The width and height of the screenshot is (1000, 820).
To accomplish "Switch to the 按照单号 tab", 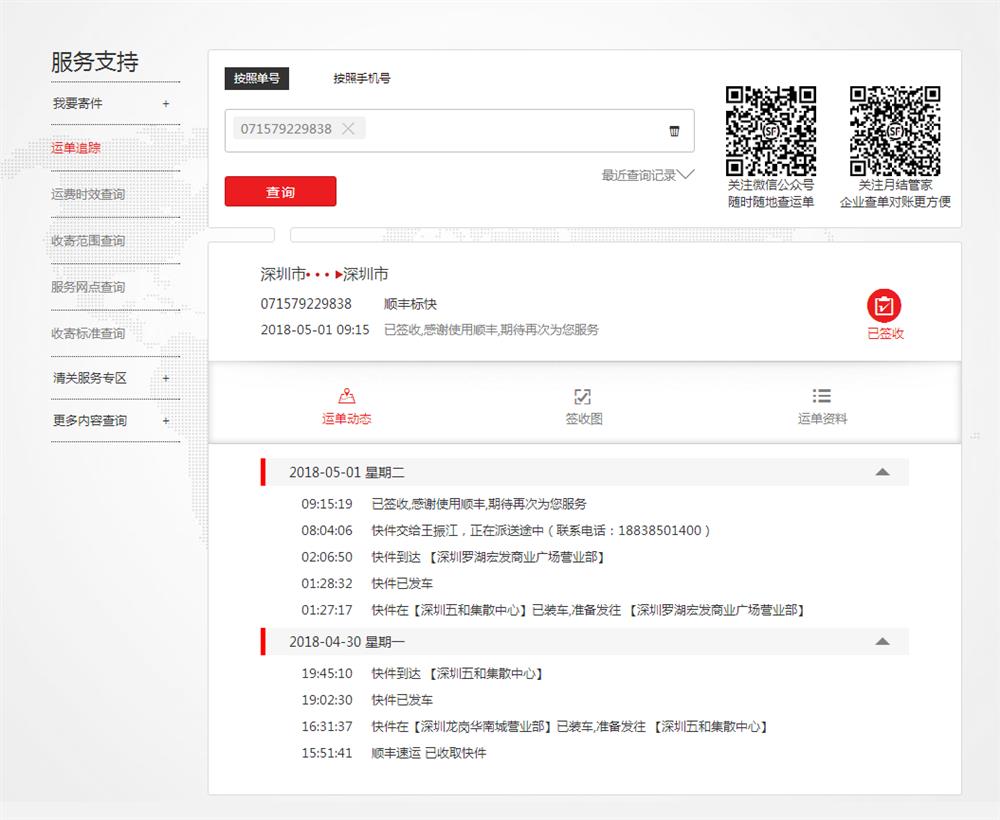I will click(x=256, y=78).
